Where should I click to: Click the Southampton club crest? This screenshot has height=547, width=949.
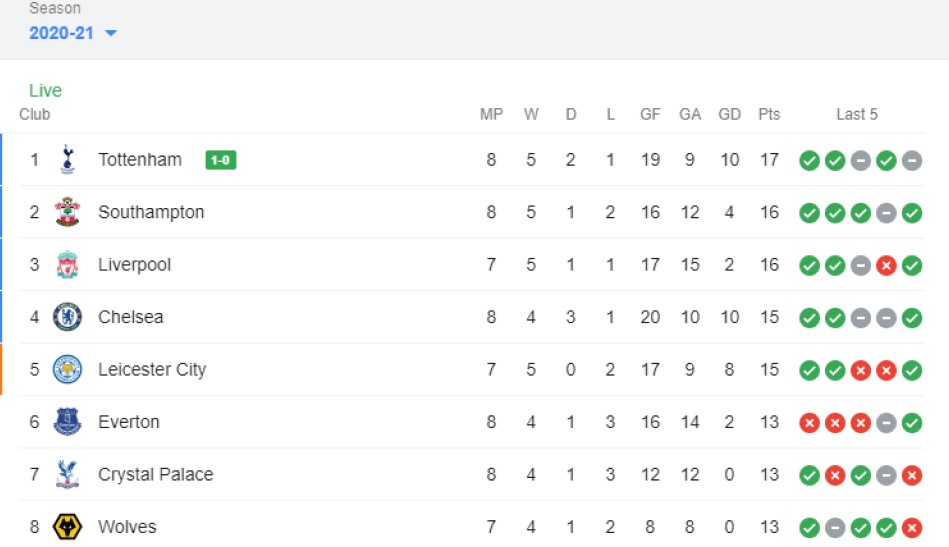pyautogui.click(x=67, y=212)
